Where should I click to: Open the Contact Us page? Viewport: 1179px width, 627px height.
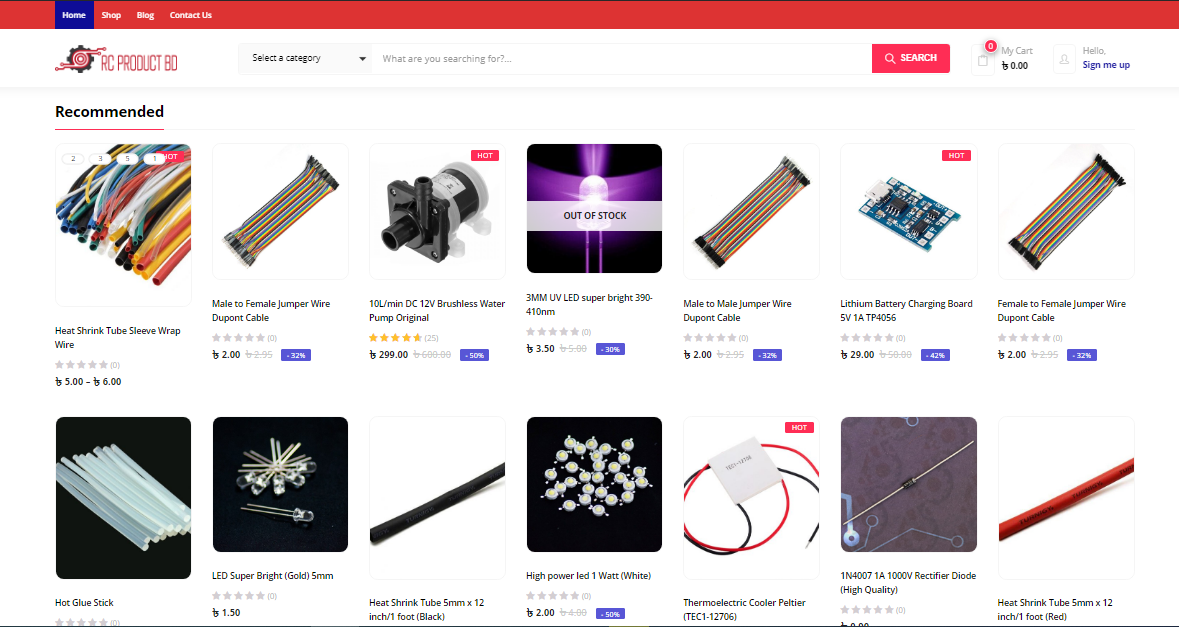coord(190,15)
